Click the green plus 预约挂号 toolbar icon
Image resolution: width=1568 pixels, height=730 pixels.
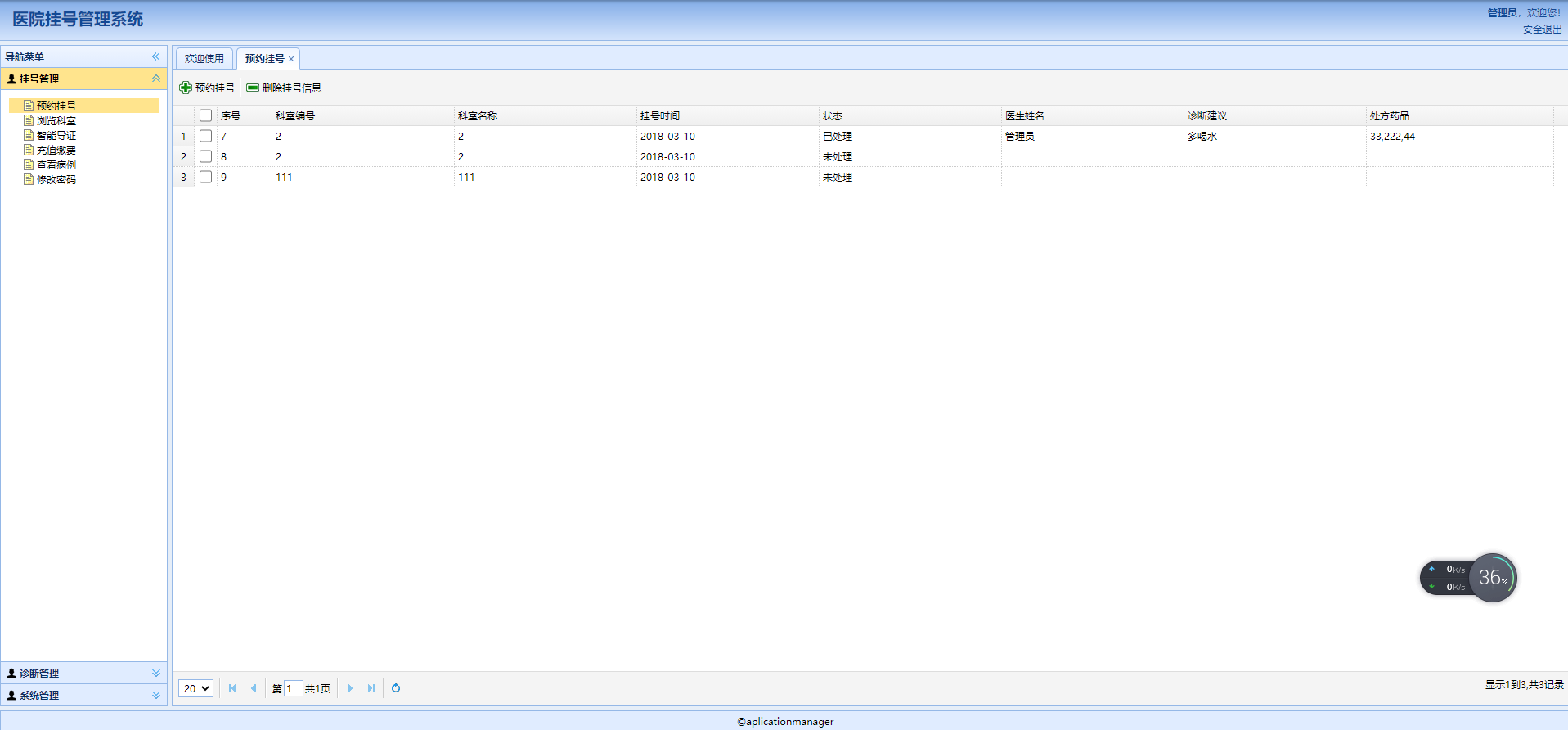186,88
